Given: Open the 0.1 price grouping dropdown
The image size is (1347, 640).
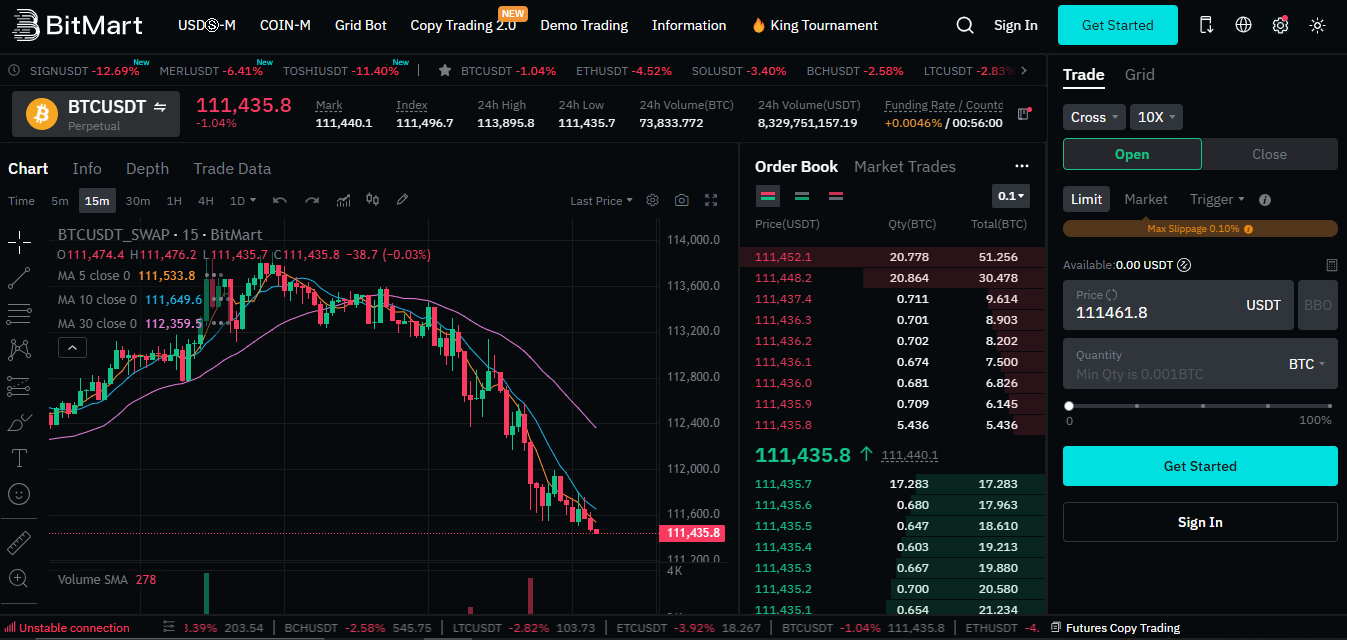Looking at the screenshot, I should [x=1011, y=196].
